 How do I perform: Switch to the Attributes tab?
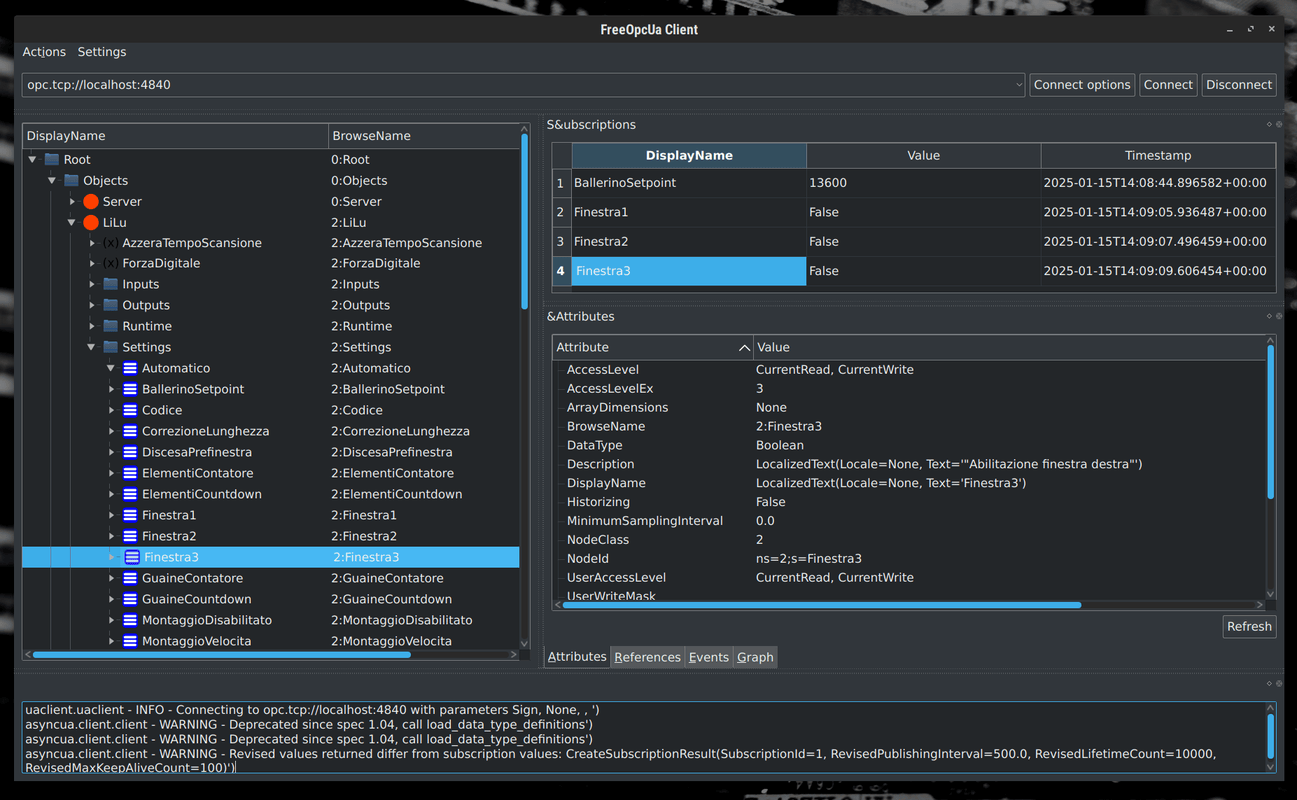coord(577,657)
